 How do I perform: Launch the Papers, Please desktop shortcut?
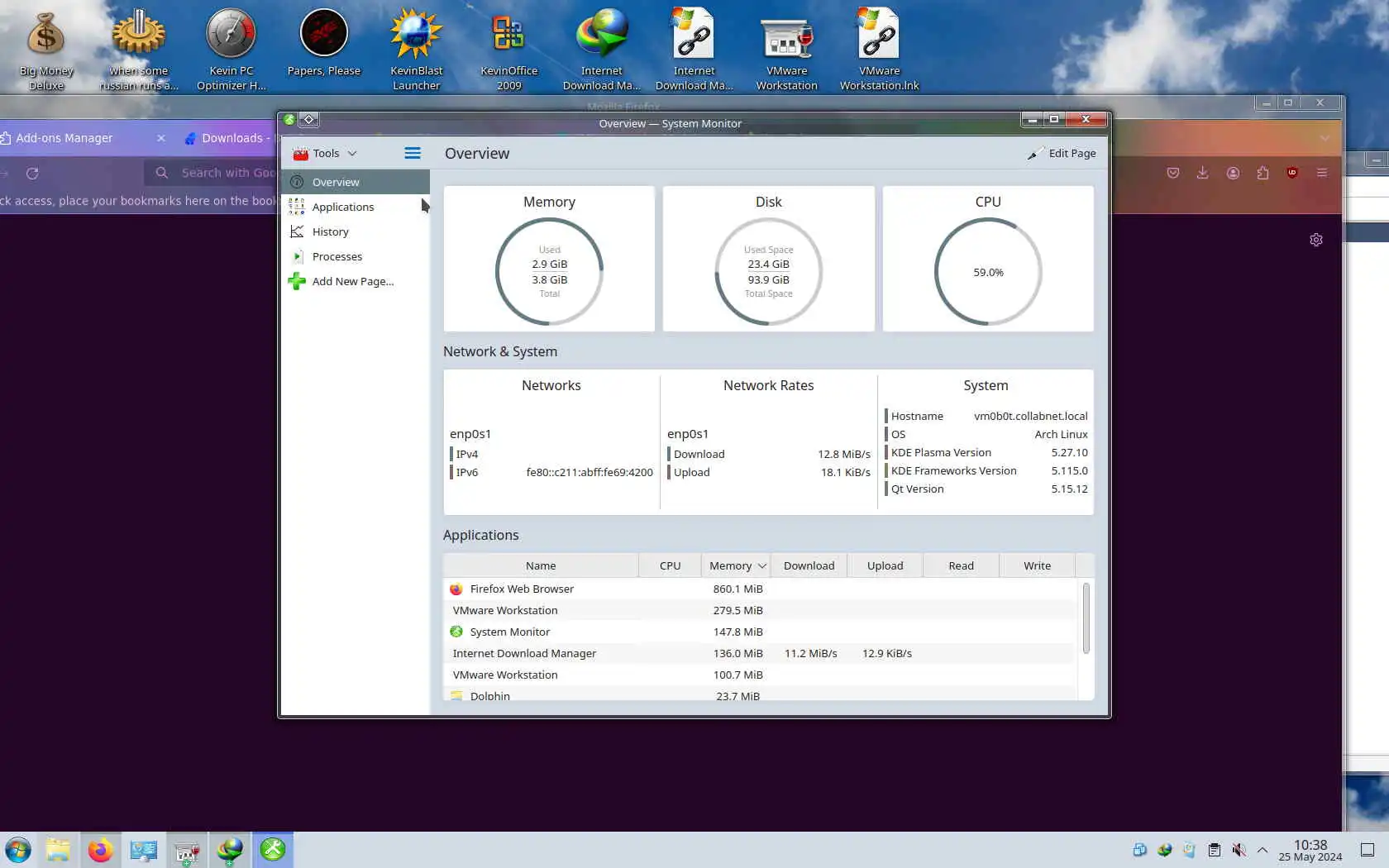click(324, 43)
